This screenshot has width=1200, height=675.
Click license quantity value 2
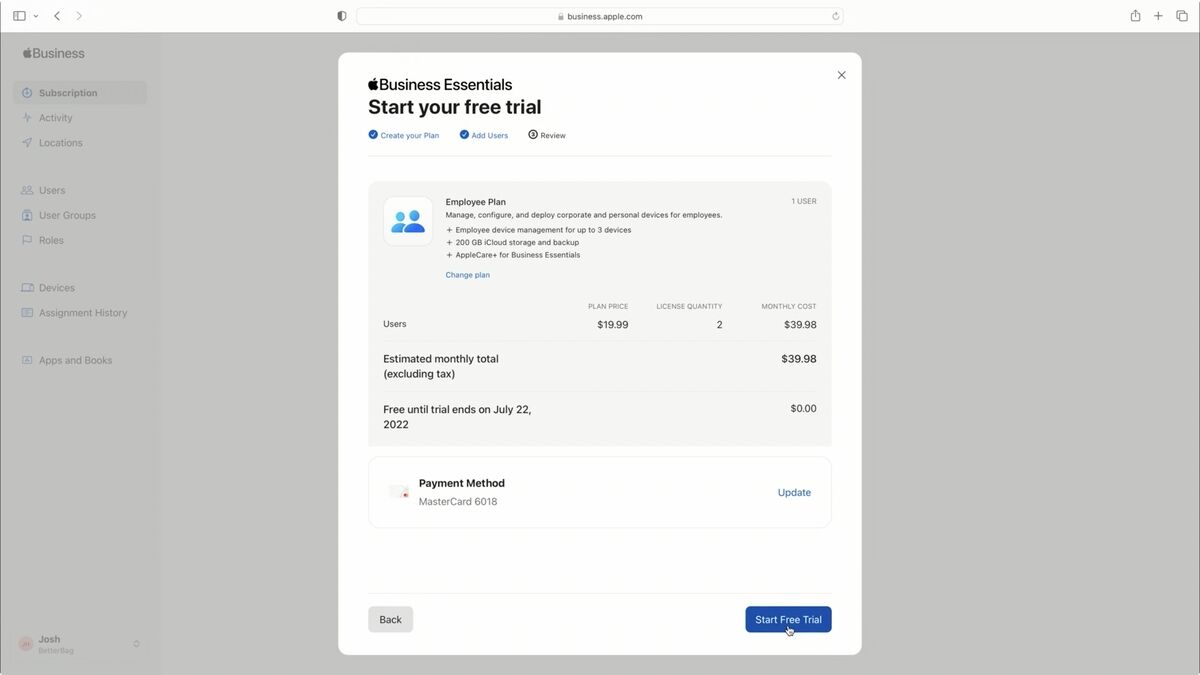pyautogui.click(x=719, y=325)
